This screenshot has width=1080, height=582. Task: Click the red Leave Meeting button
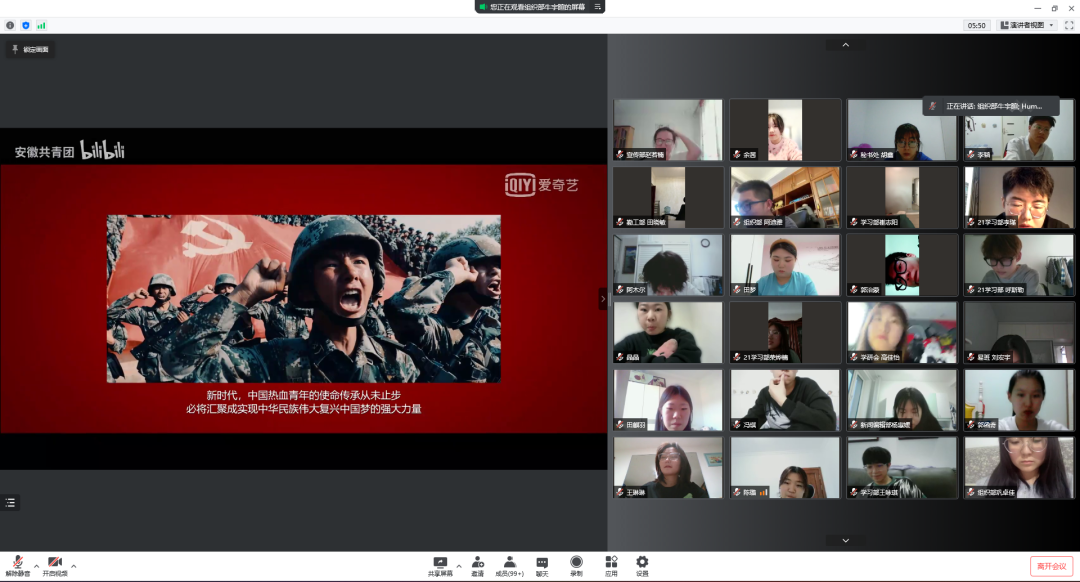point(1052,566)
